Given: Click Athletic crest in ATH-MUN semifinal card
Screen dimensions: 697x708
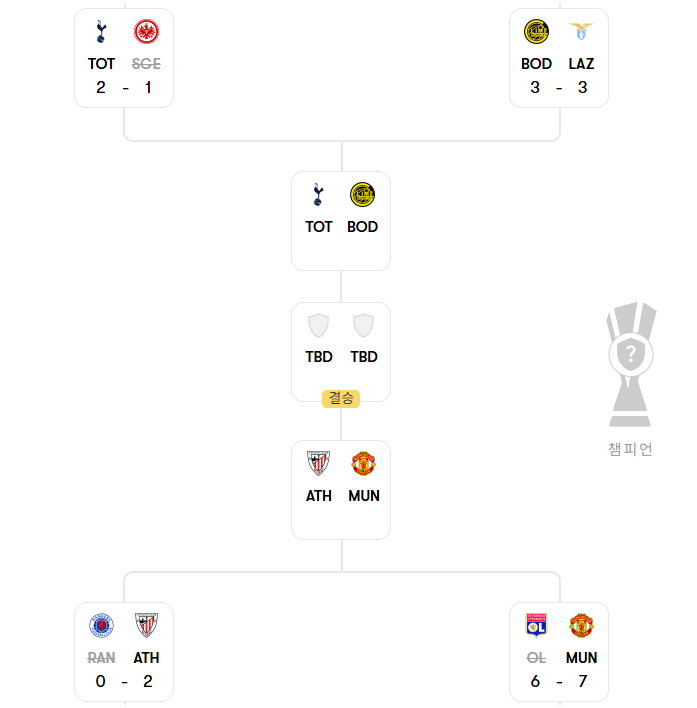Looking at the screenshot, I should [318, 463].
